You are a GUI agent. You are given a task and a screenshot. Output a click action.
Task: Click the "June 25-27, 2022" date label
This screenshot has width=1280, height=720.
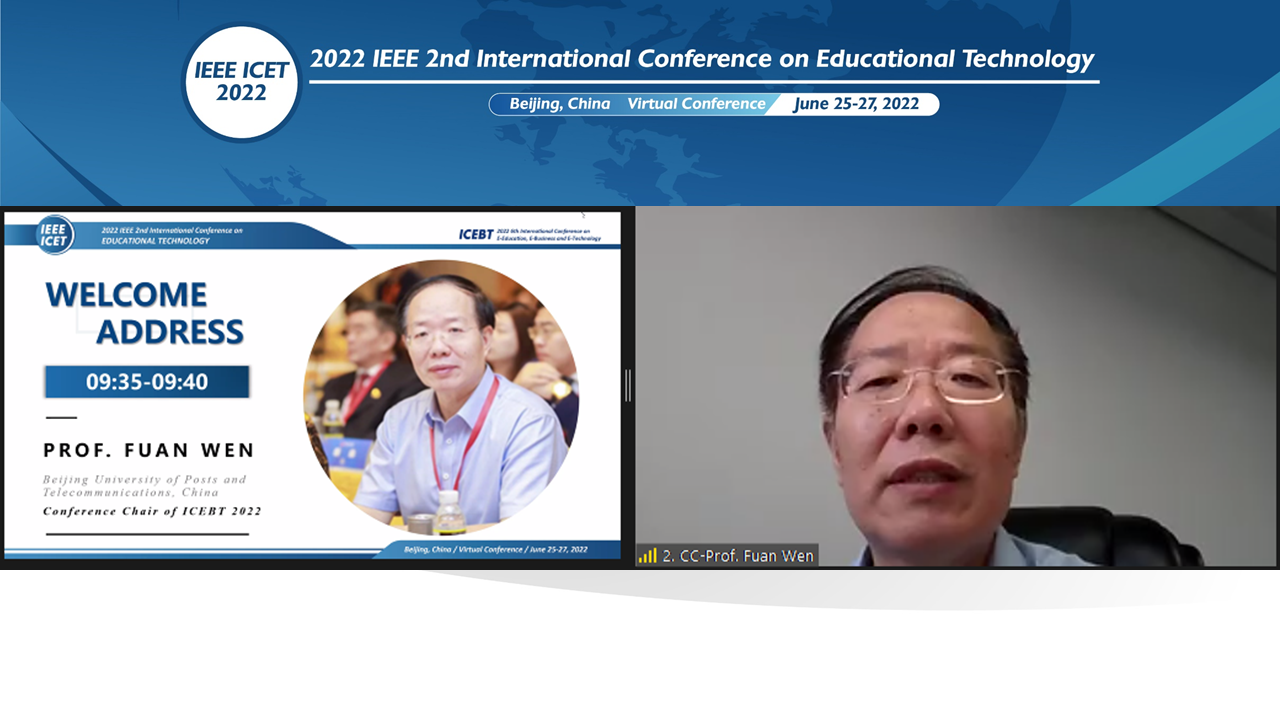(856, 104)
